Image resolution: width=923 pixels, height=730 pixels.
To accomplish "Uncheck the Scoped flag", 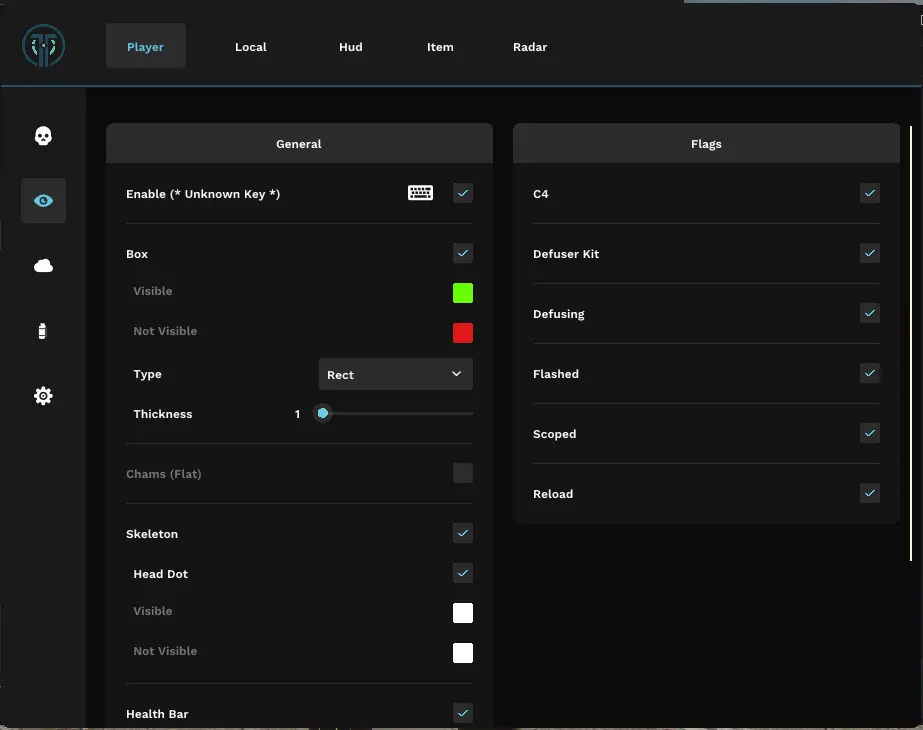I will click(x=870, y=433).
